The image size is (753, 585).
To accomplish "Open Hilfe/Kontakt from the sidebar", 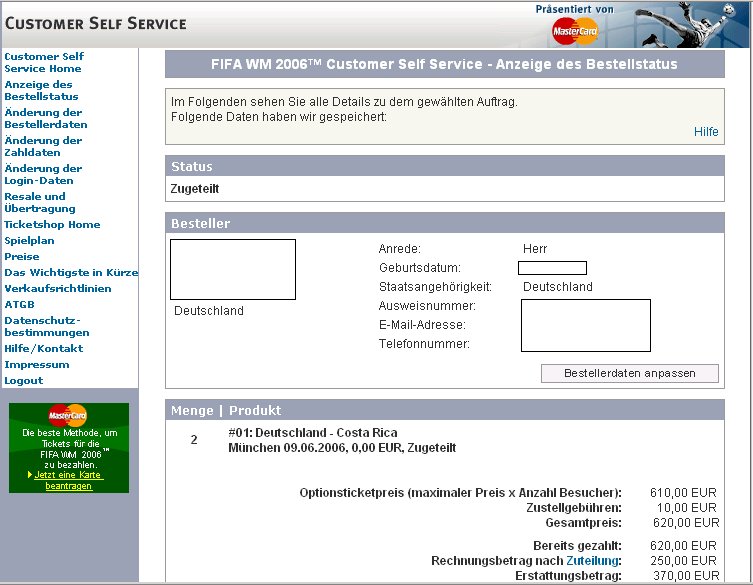I will point(44,349).
